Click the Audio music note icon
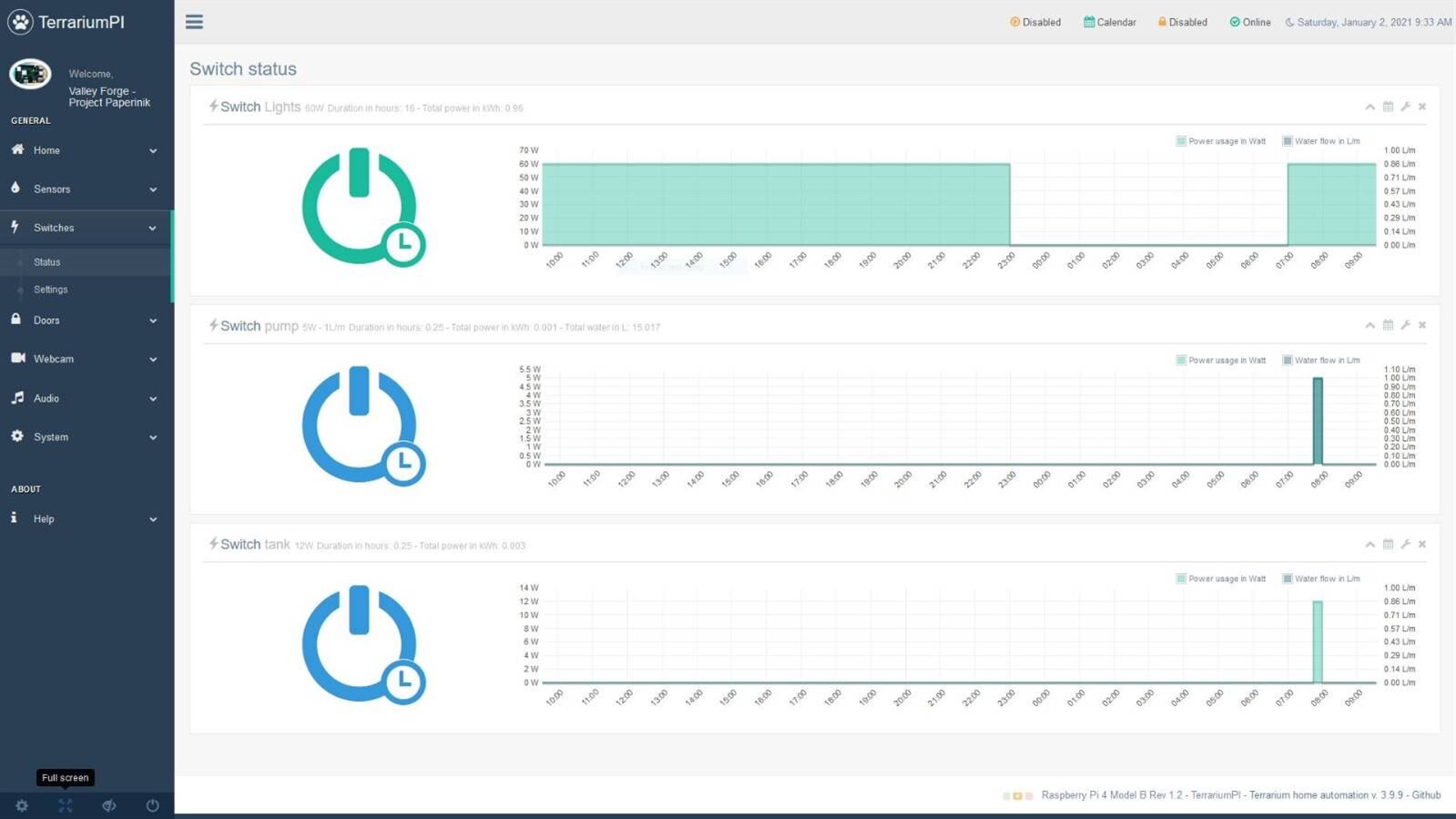Screen dimensions: 1456x819 [17, 397]
